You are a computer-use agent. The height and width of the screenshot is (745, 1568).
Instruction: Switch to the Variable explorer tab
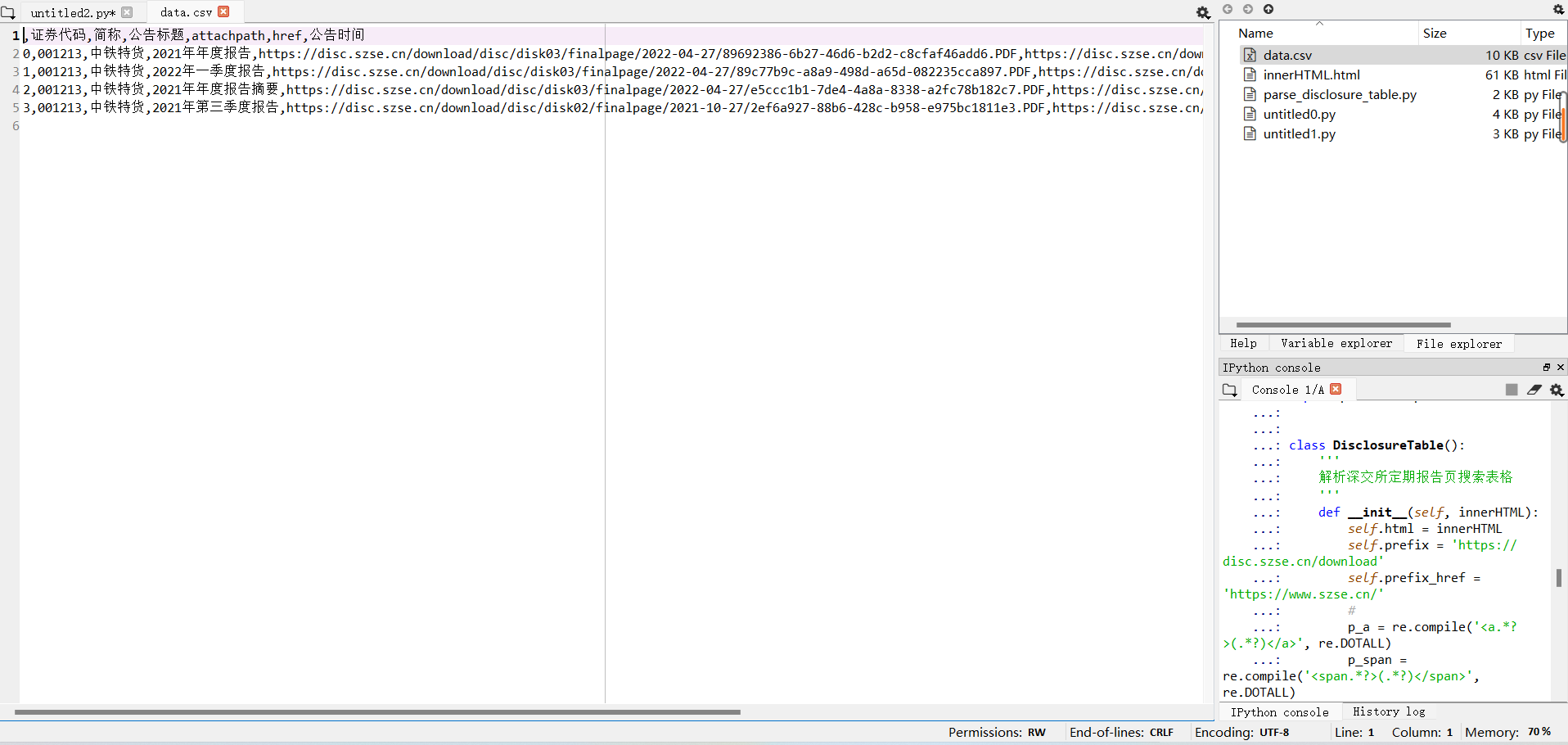coord(1336,344)
